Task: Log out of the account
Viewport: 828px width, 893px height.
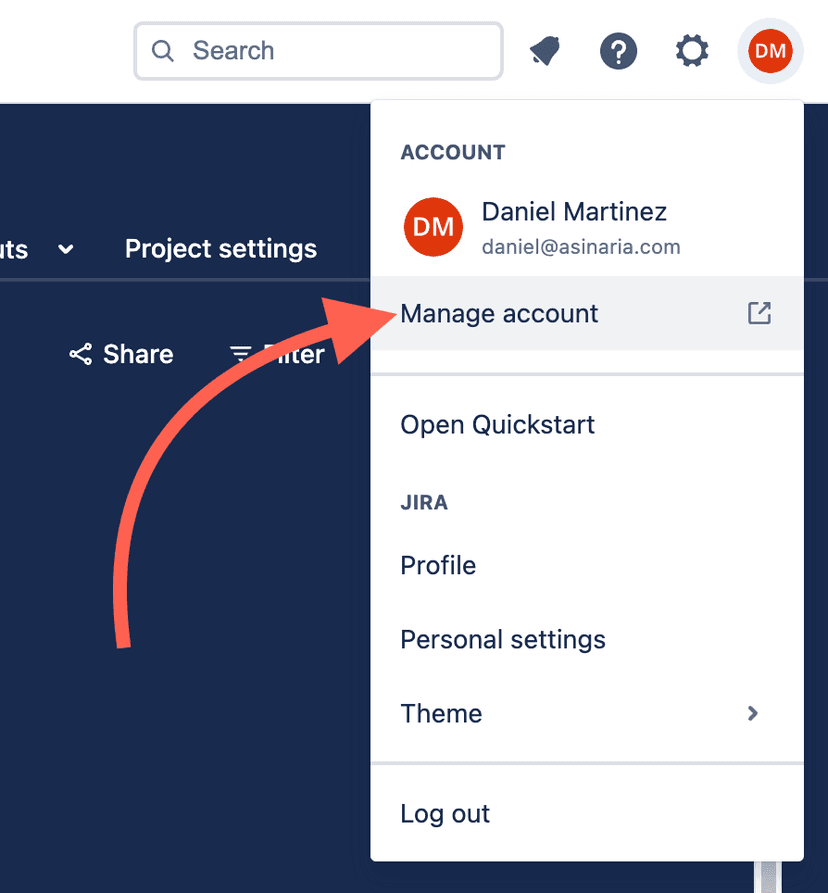Action: 445,813
